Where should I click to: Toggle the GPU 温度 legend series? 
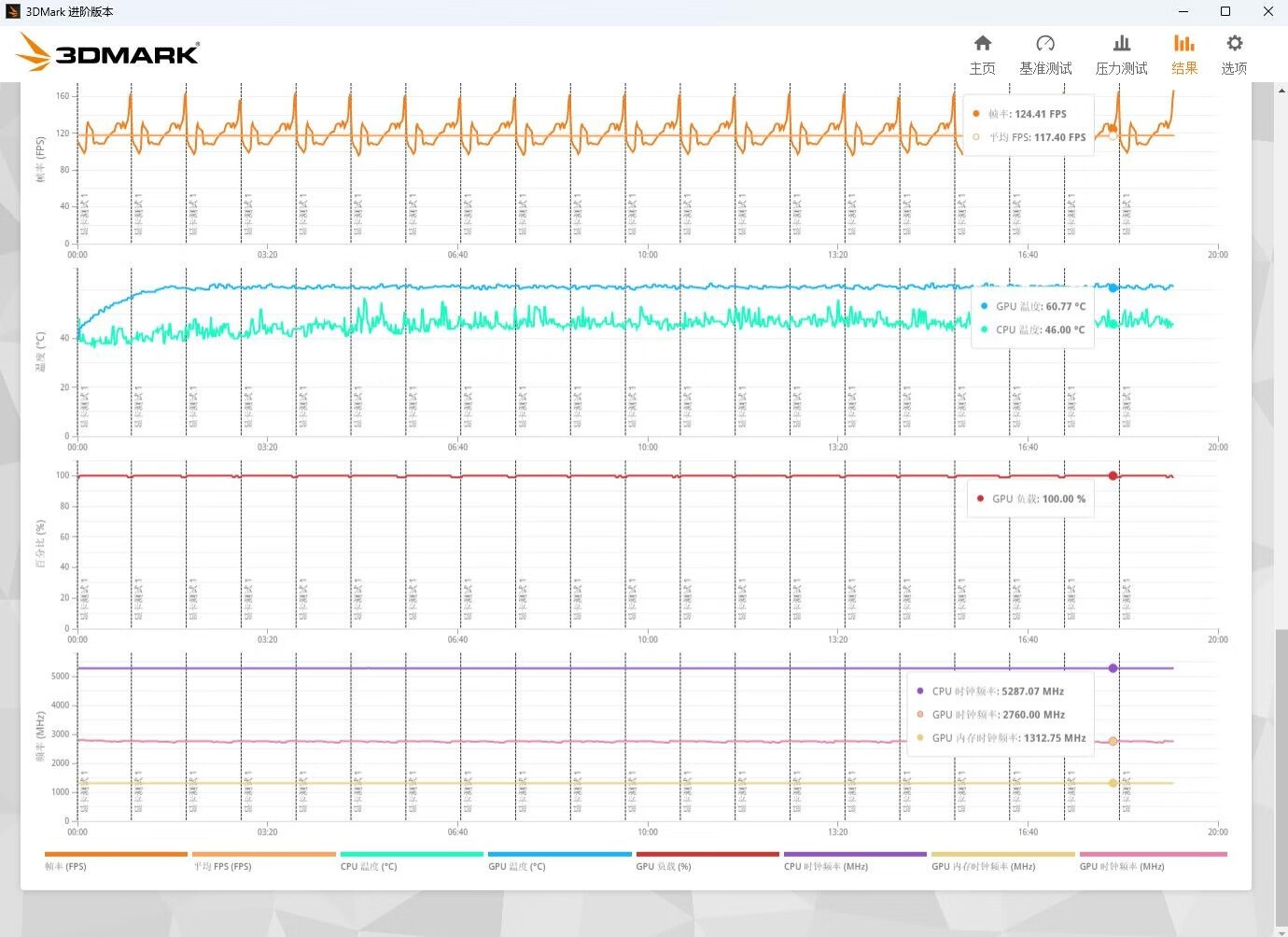[559, 860]
